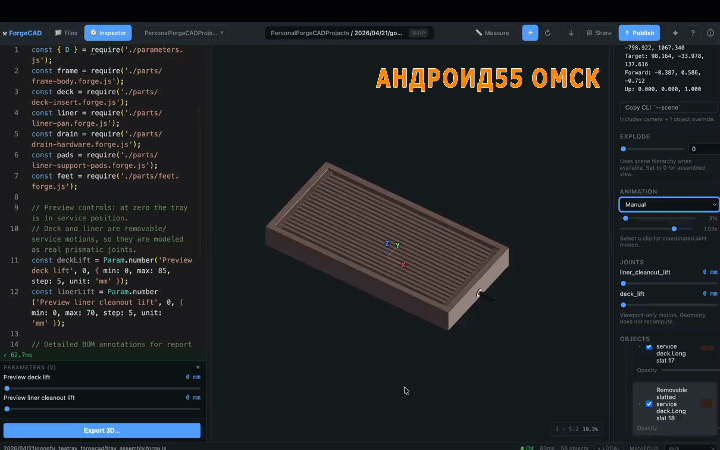Toggle Long slat 17 visibility checkbox
This screenshot has height=450, width=720.
[649, 347]
